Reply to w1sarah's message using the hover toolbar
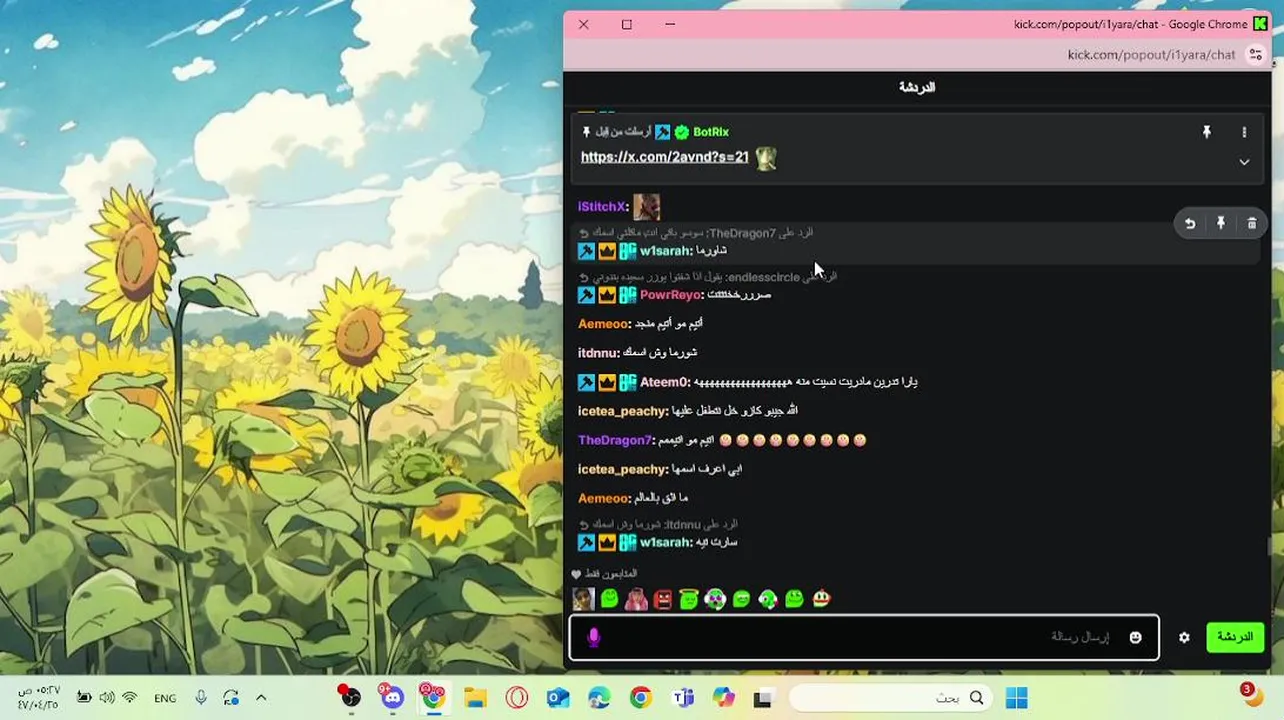 pyautogui.click(x=1190, y=224)
